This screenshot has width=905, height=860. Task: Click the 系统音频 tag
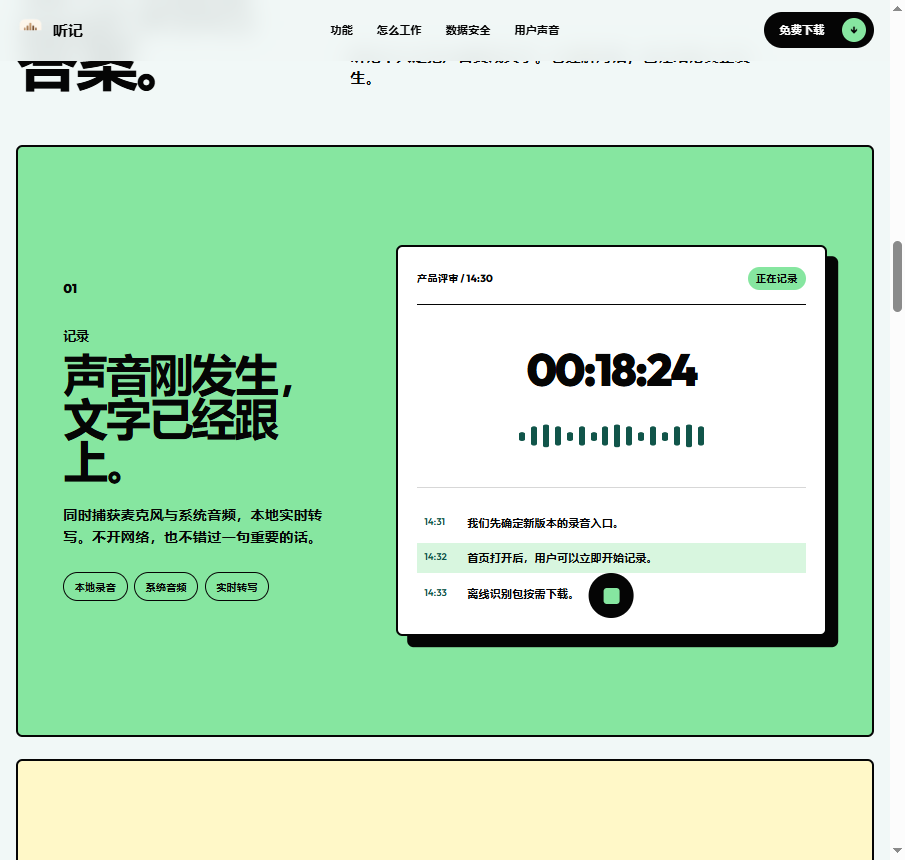click(x=166, y=587)
